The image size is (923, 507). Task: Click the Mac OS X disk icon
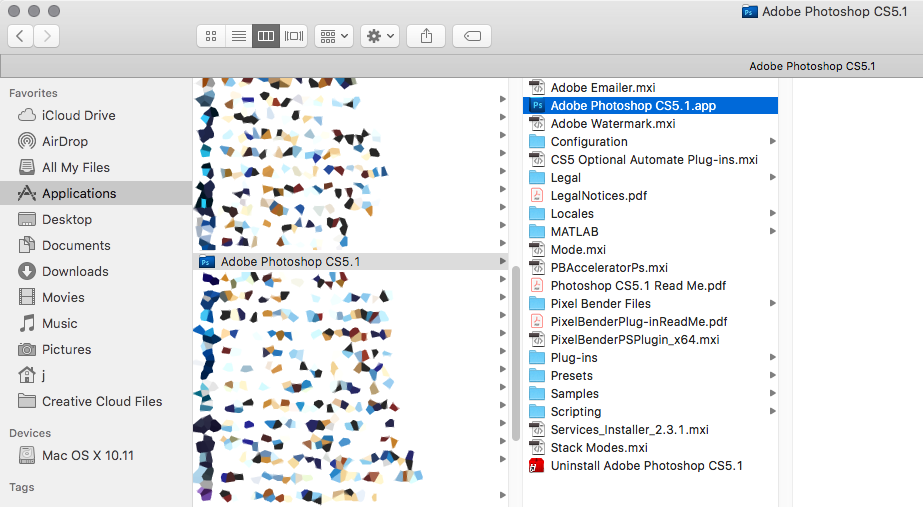coord(26,455)
